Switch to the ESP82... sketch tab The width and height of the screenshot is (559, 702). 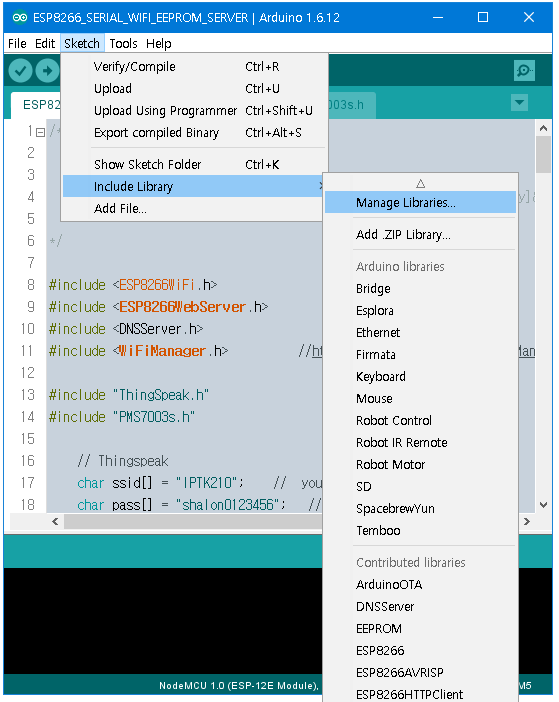coord(36,105)
